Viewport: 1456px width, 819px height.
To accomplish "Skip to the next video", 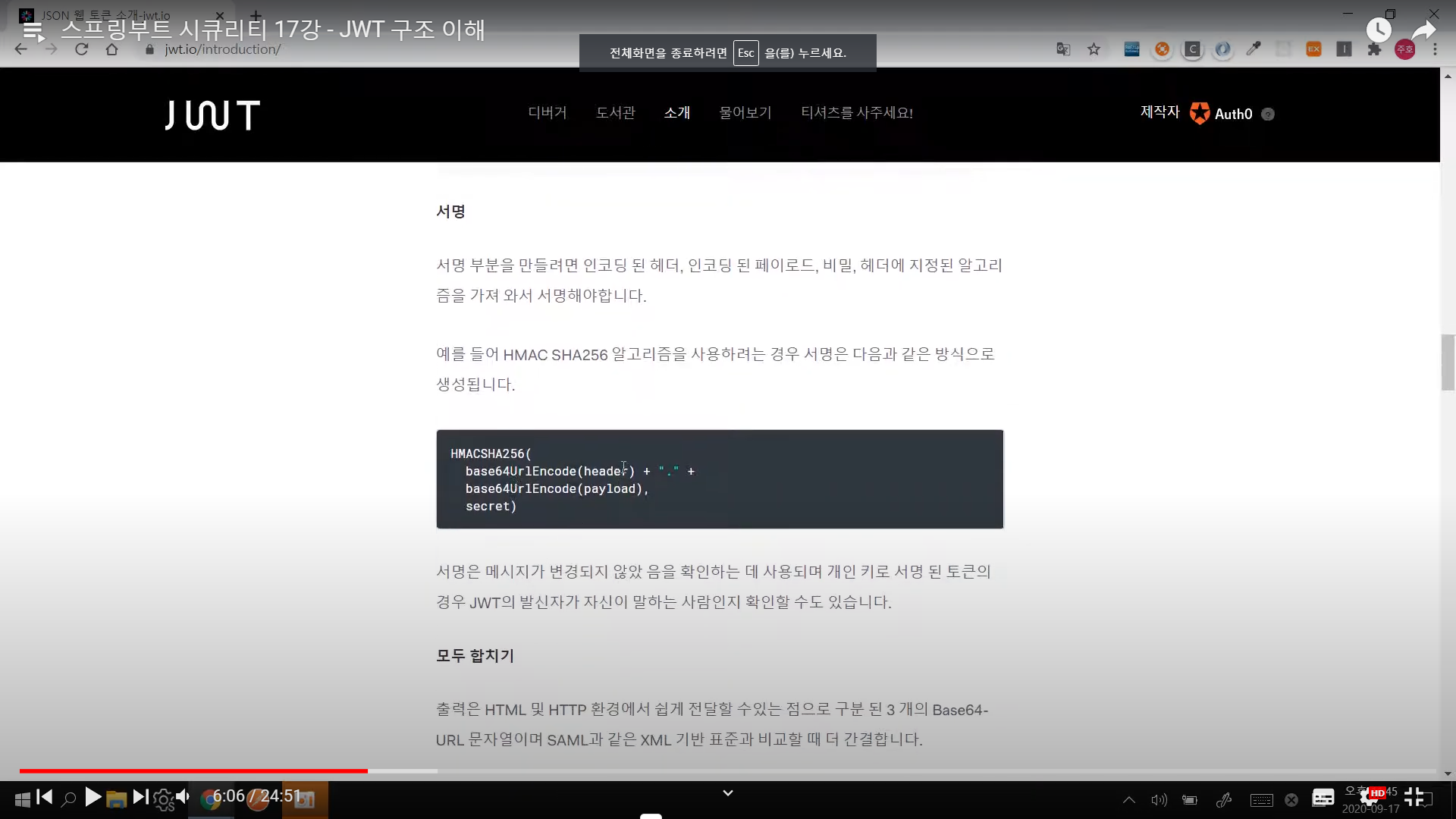I will pyautogui.click(x=140, y=797).
